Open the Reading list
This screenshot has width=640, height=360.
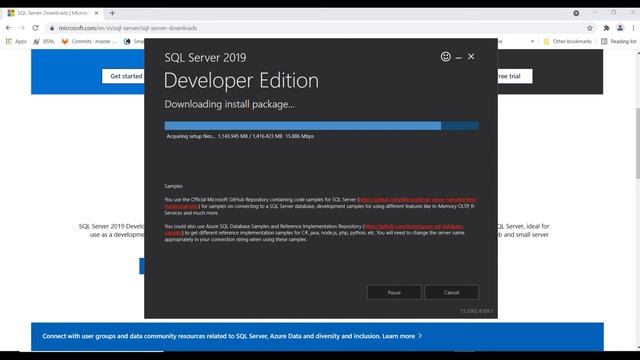[x=619, y=41]
